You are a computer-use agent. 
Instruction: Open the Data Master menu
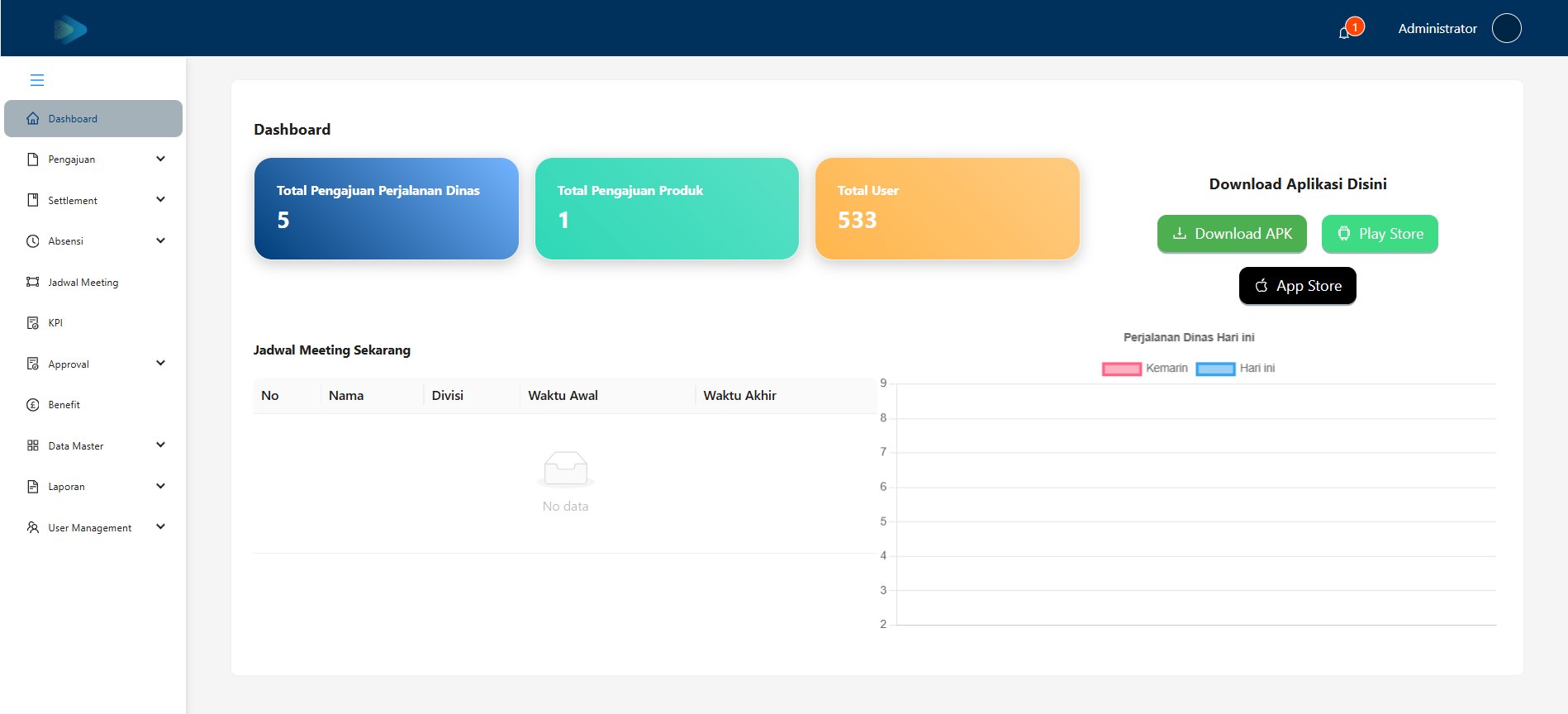[93, 446]
